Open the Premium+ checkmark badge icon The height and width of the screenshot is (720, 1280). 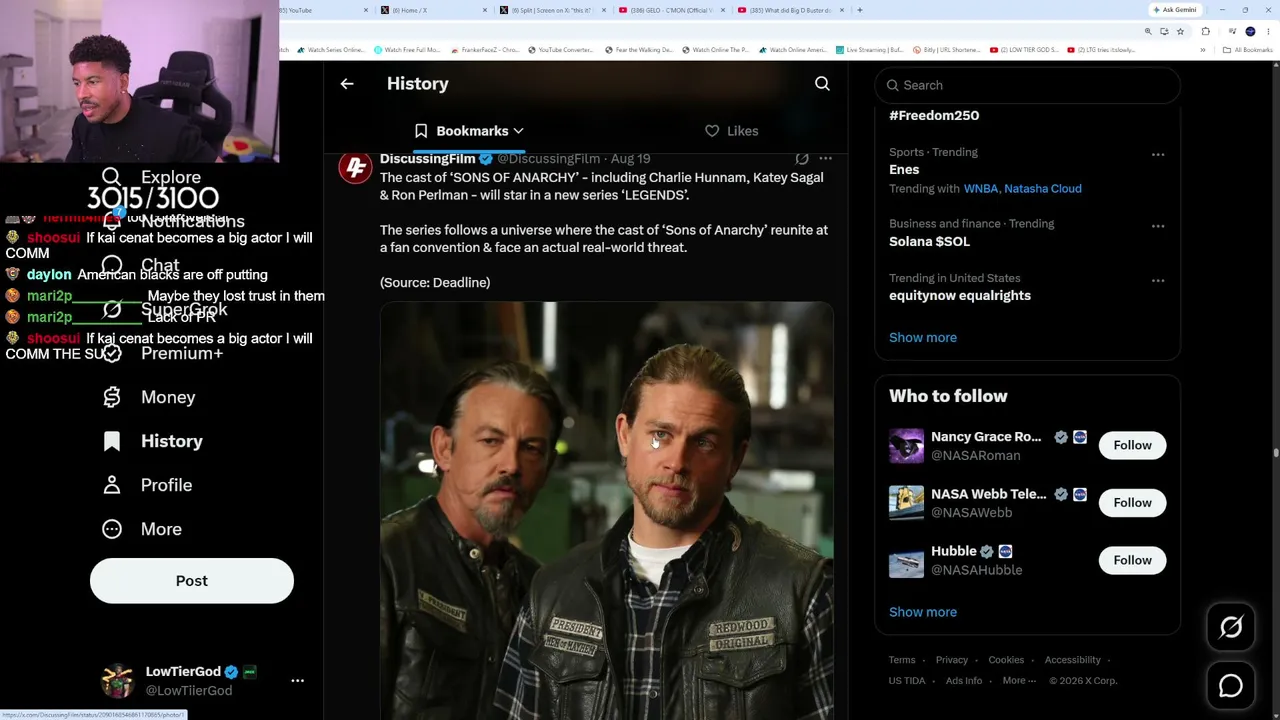[x=111, y=353]
